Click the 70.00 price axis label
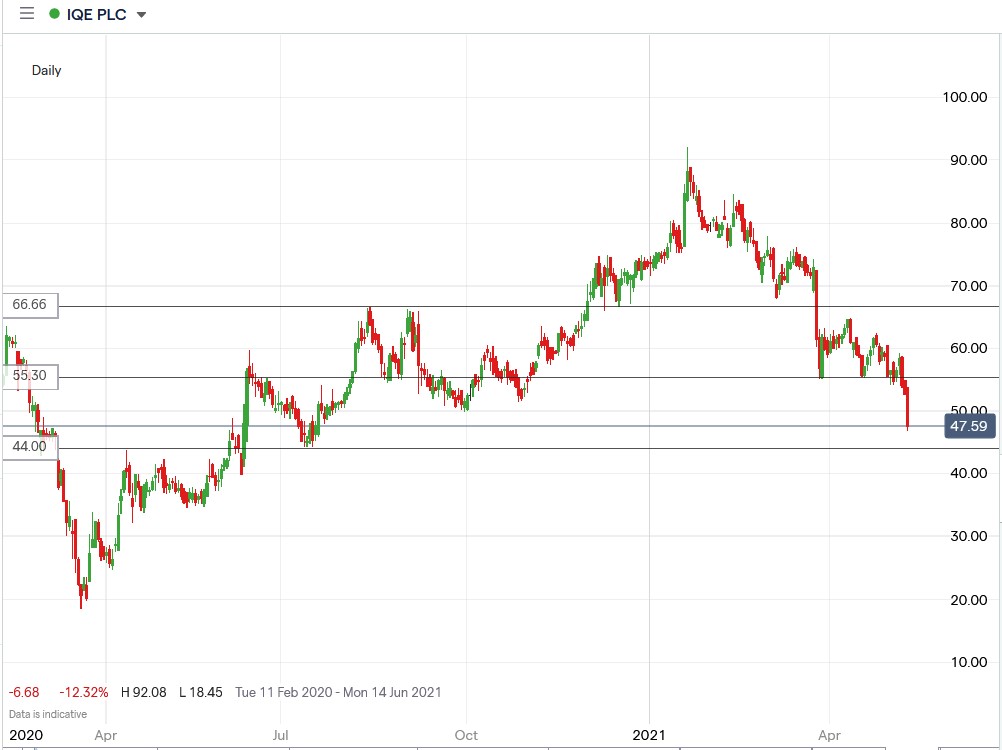 tap(969, 286)
